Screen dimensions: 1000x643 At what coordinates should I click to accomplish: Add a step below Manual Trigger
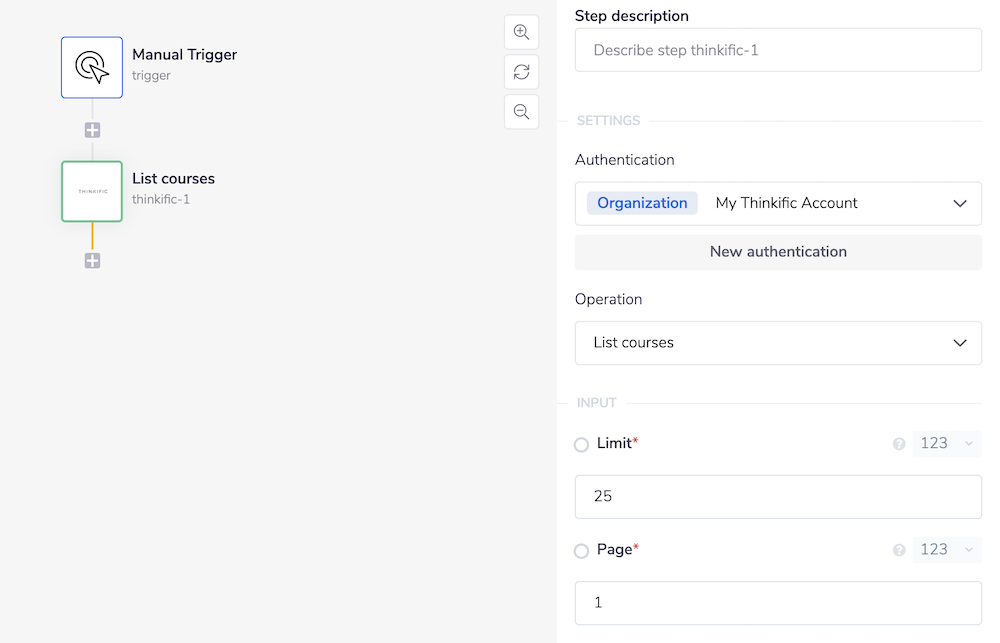(x=92, y=130)
